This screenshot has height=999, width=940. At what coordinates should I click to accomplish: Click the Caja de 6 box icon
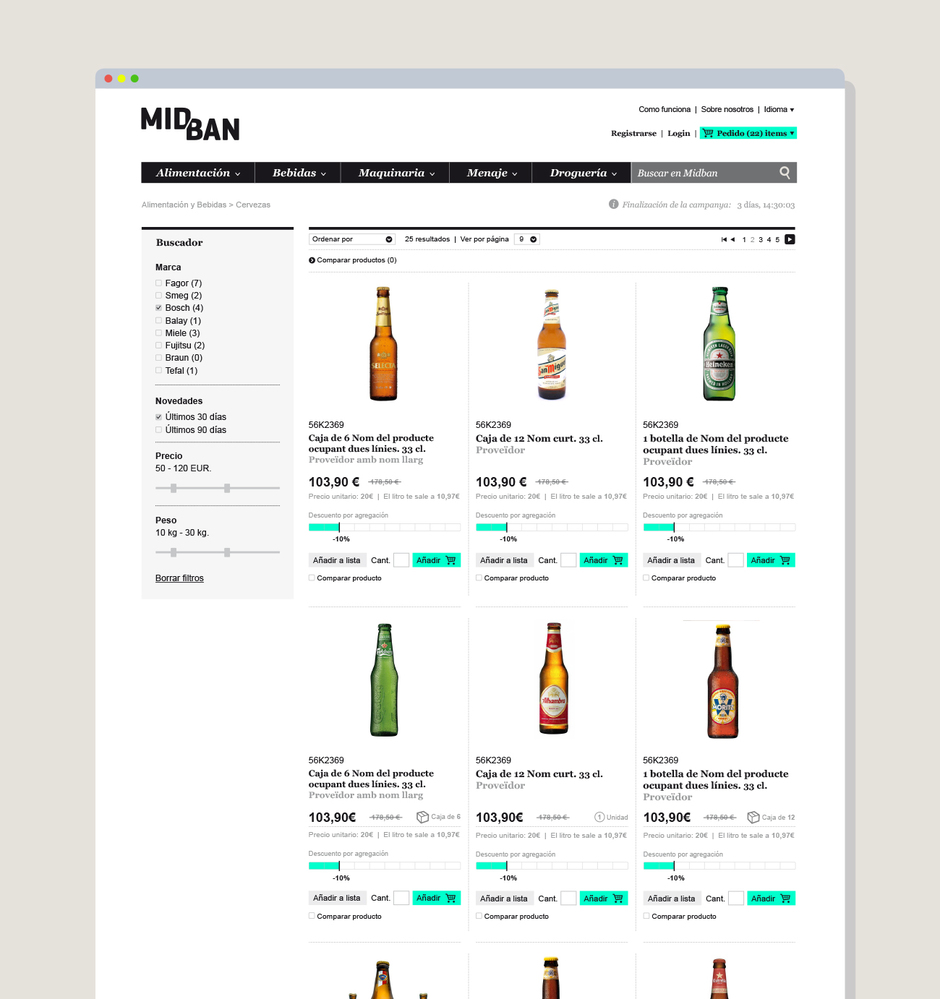pos(423,817)
